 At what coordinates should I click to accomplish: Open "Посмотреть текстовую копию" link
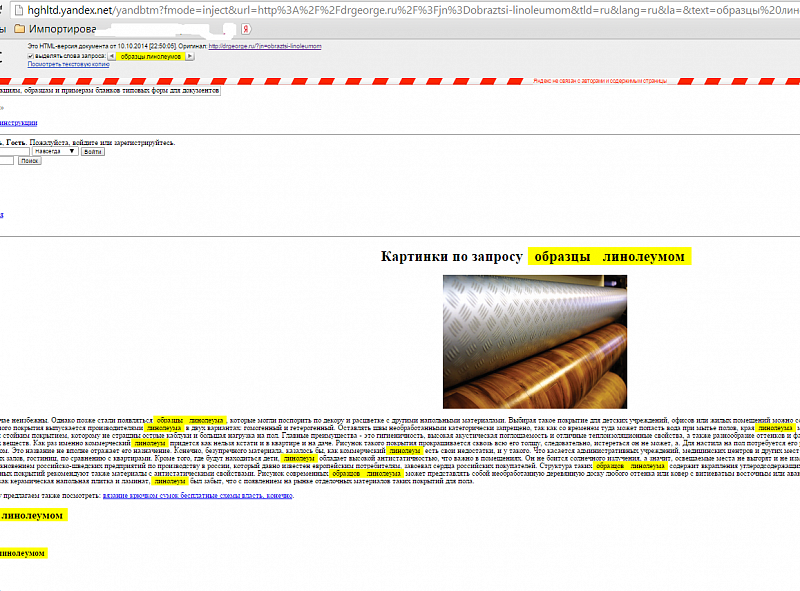tap(68, 64)
